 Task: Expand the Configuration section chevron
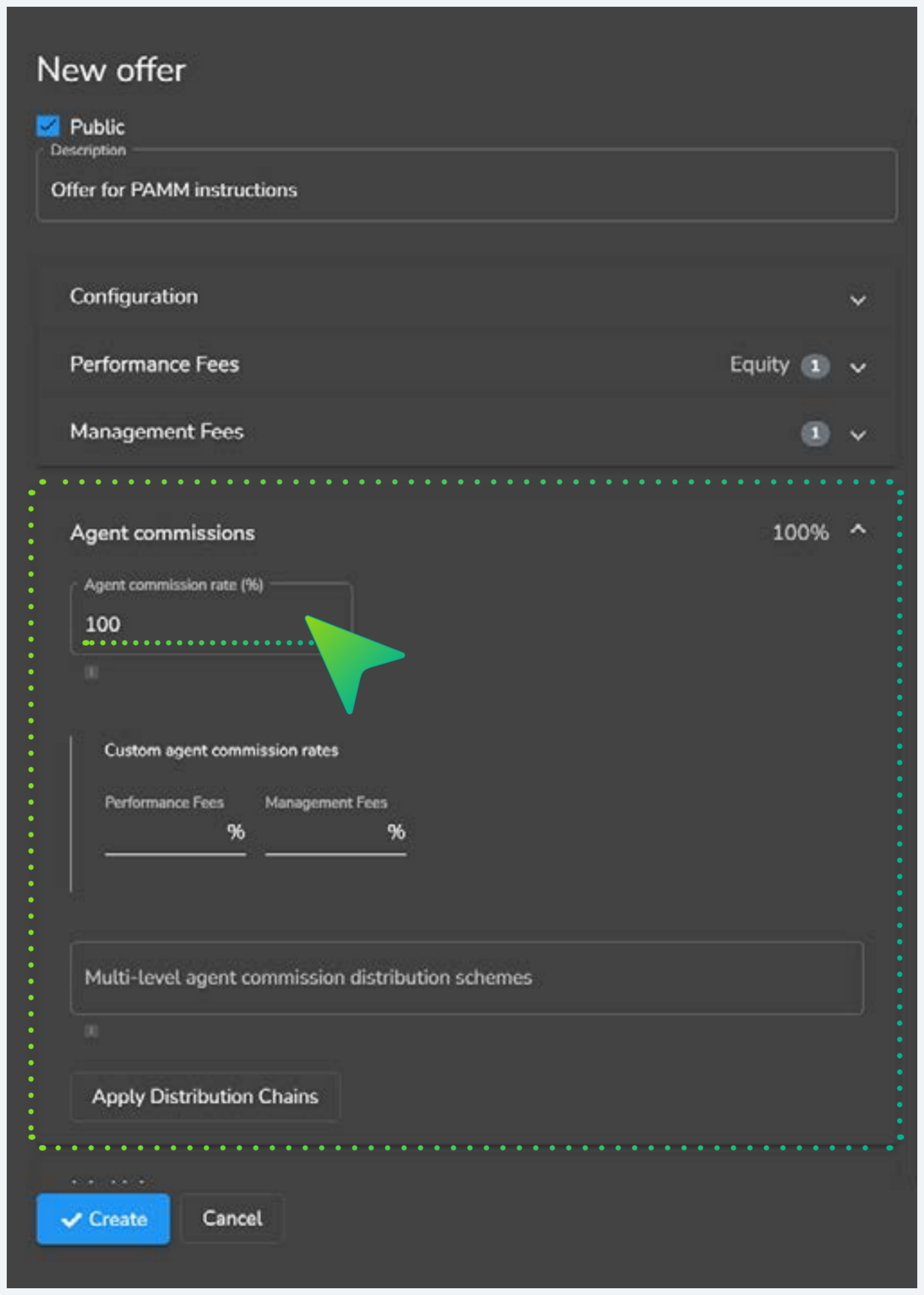tap(858, 300)
